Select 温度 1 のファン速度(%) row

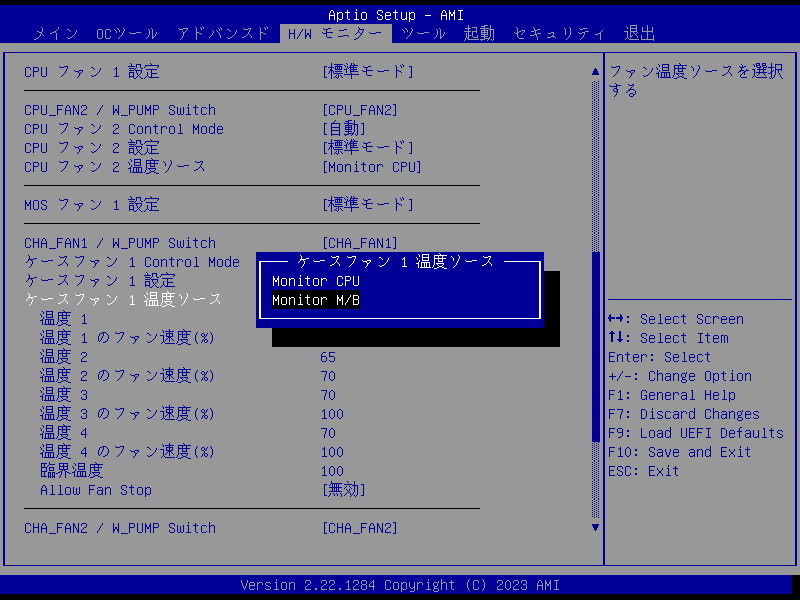point(127,338)
